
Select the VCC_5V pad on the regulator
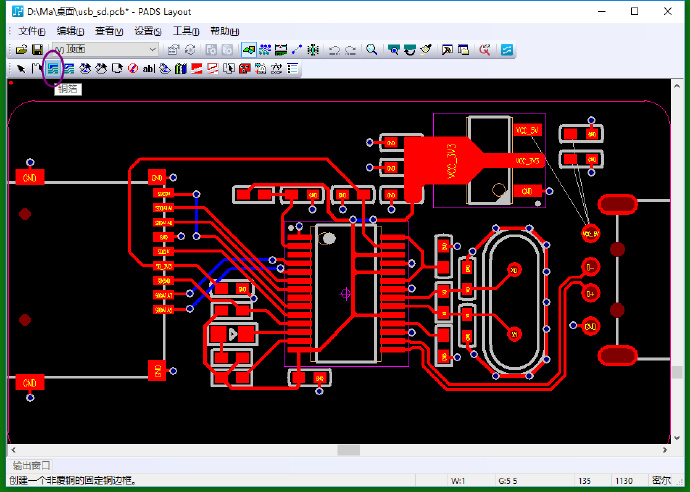click(x=527, y=131)
